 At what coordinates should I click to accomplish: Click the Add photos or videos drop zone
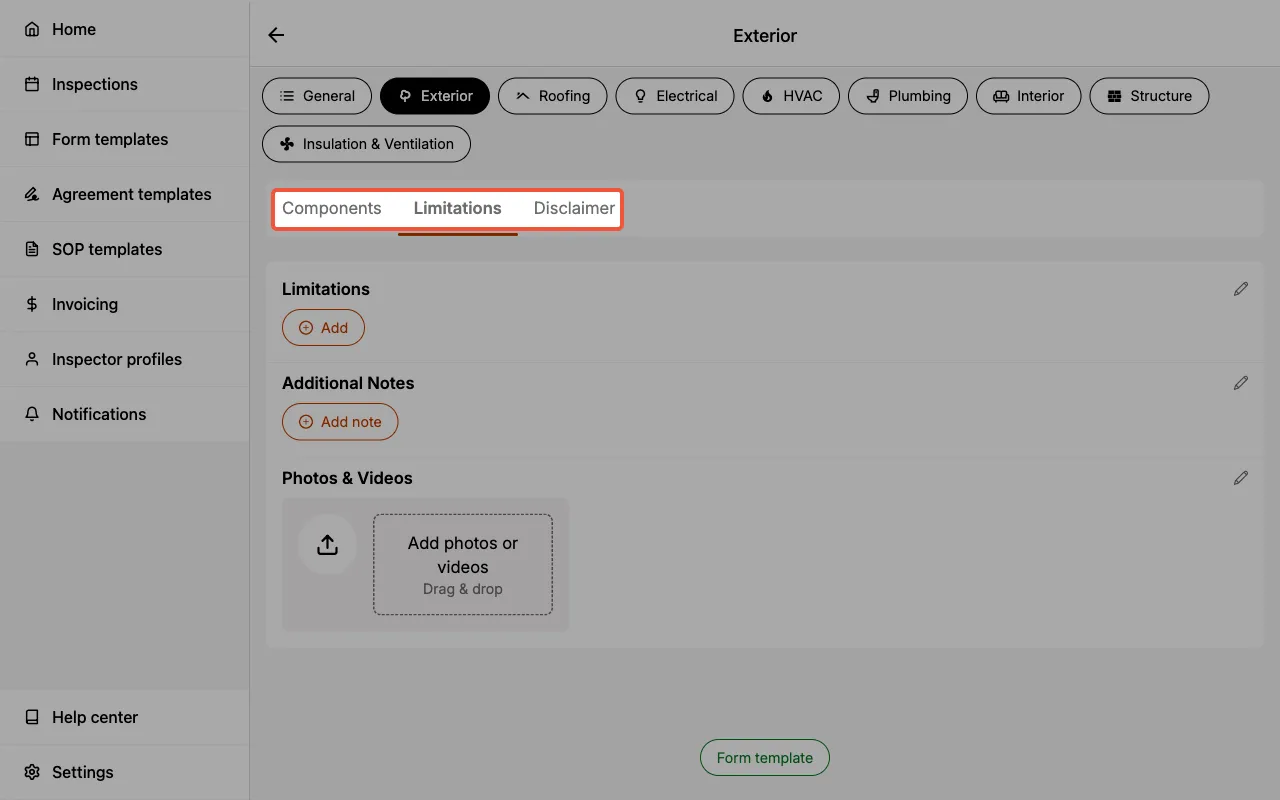(x=462, y=564)
